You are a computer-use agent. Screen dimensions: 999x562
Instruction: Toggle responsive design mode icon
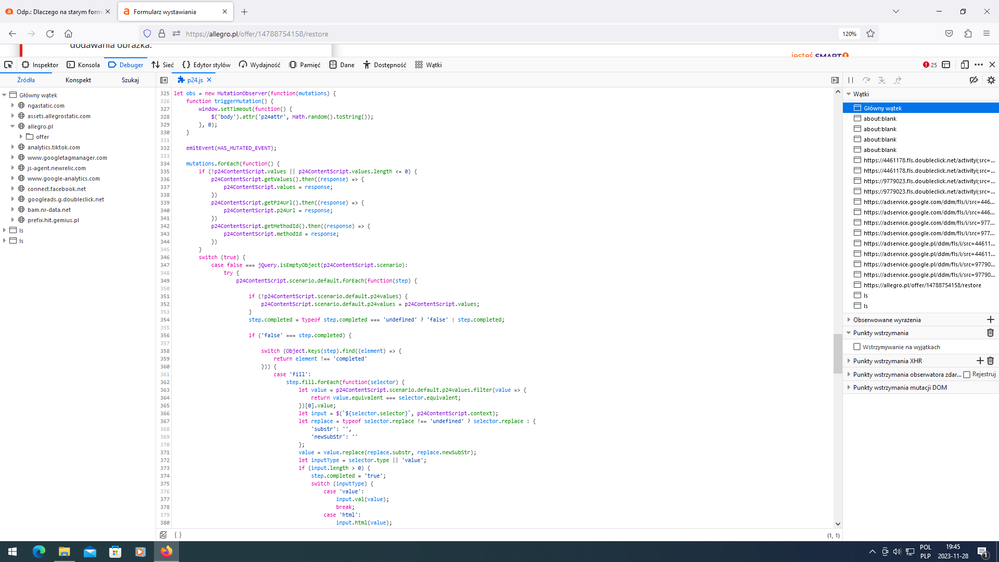(x=965, y=64)
